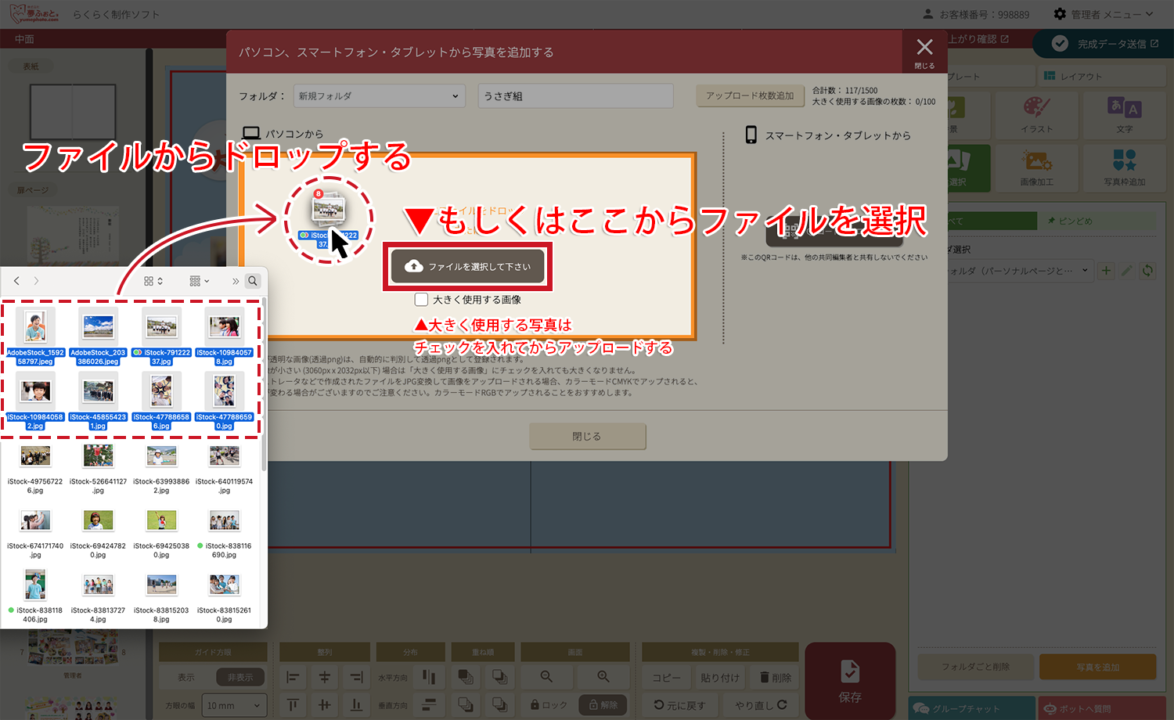Close the upload dialog with X
Screen dimensions: 1174x720
point(925,52)
